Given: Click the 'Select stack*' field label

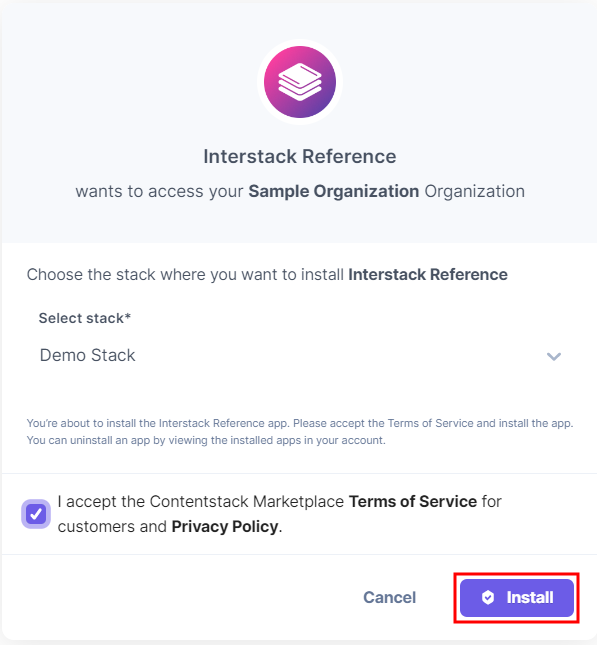Looking at the screenshot, I should [x=85, y=318].
